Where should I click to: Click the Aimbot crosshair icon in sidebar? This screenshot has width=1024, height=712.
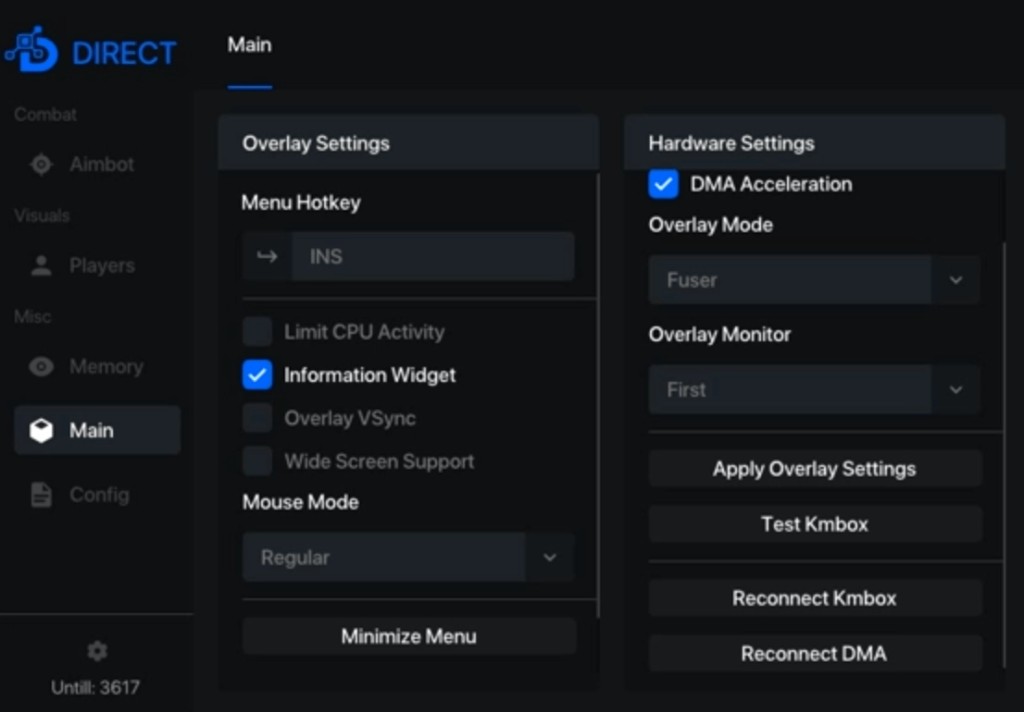coord(41,165)
